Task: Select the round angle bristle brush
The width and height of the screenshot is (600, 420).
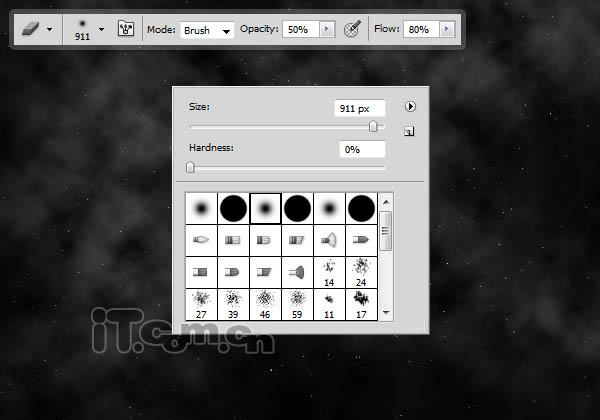Action: (x=297, y=240)
